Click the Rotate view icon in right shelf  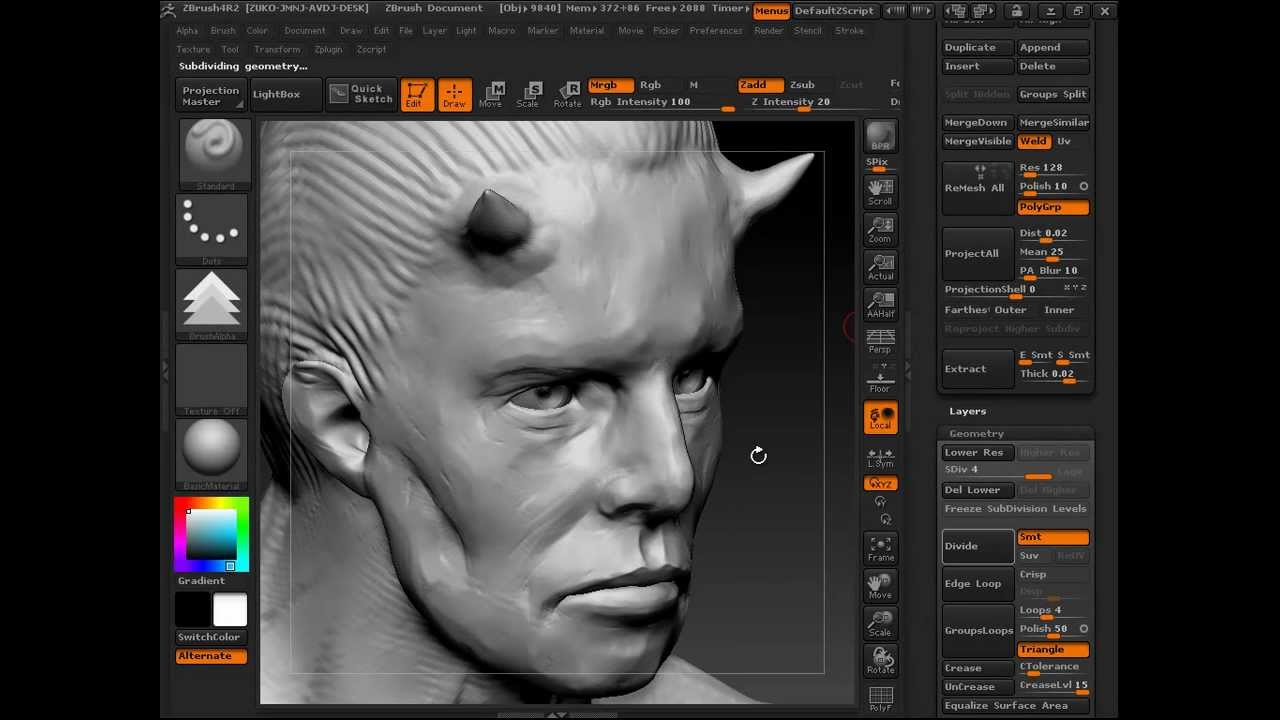880,660
